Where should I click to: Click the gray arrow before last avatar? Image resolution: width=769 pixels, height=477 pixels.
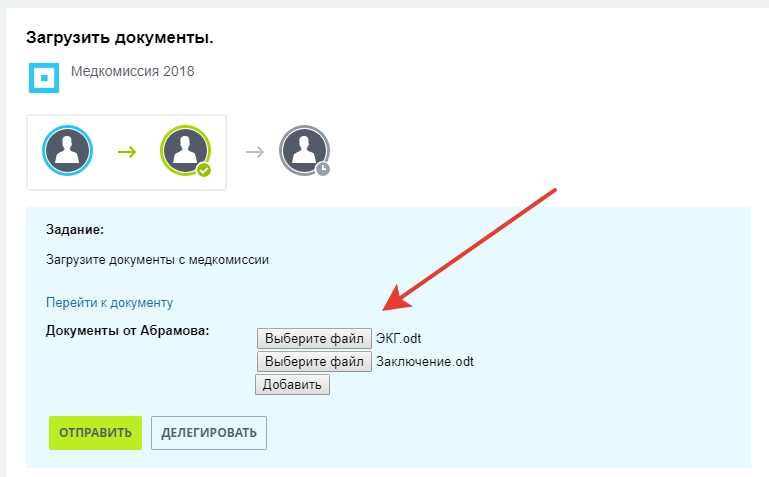[x=255, y=152]
